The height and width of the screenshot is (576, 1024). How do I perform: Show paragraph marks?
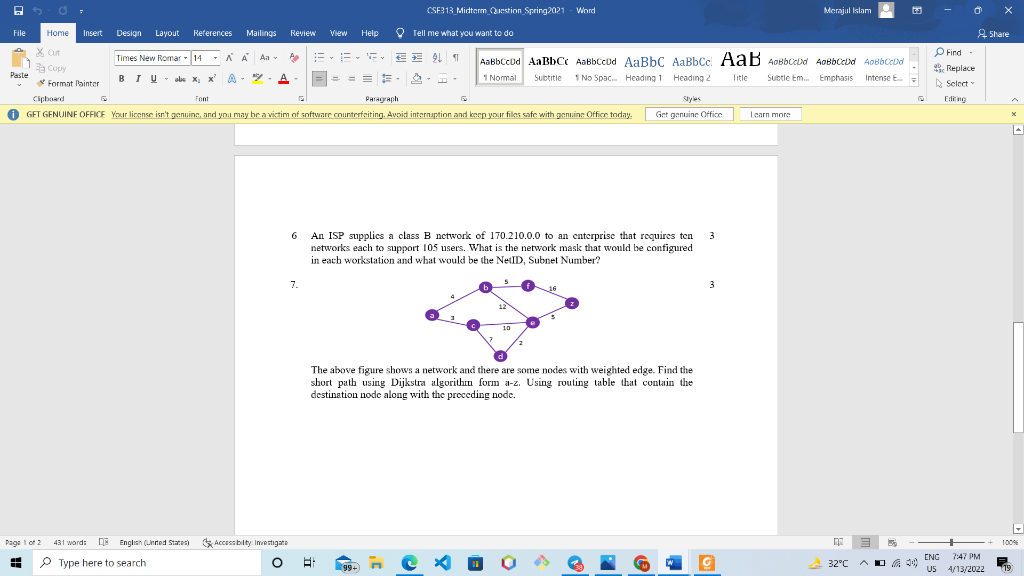(456, 57)
